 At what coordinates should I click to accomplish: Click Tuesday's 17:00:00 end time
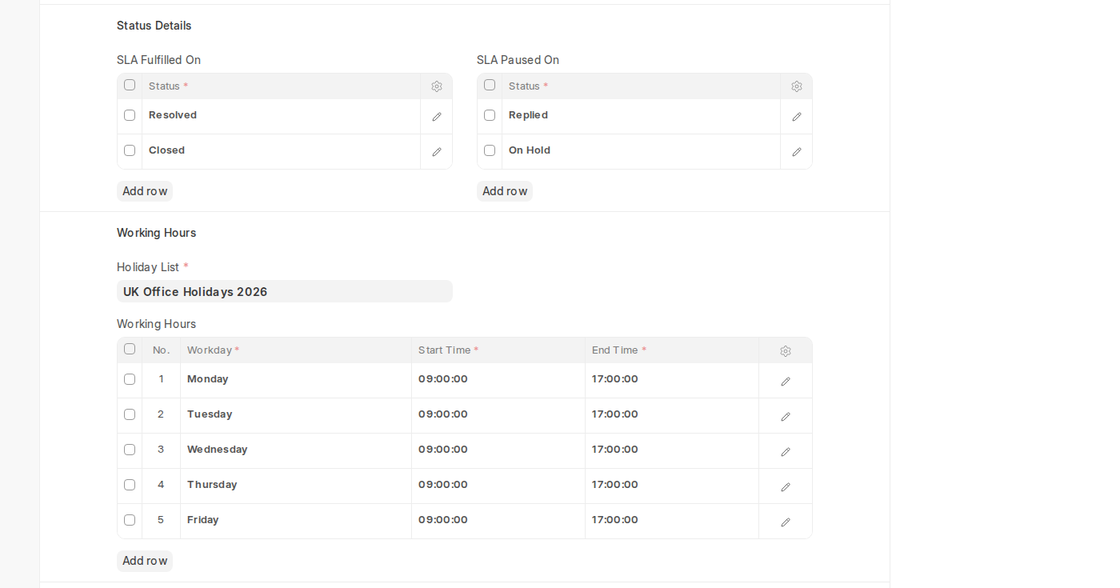coord(671,414)
